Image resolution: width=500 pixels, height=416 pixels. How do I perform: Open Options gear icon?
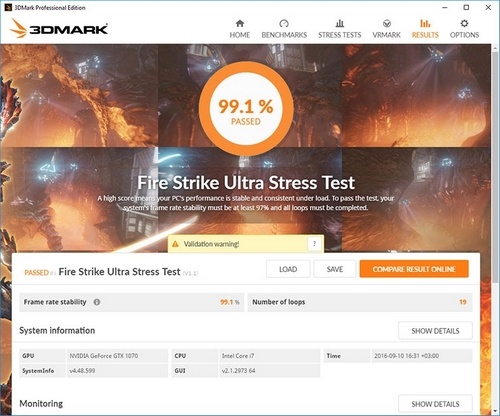[x=464, y=23]
